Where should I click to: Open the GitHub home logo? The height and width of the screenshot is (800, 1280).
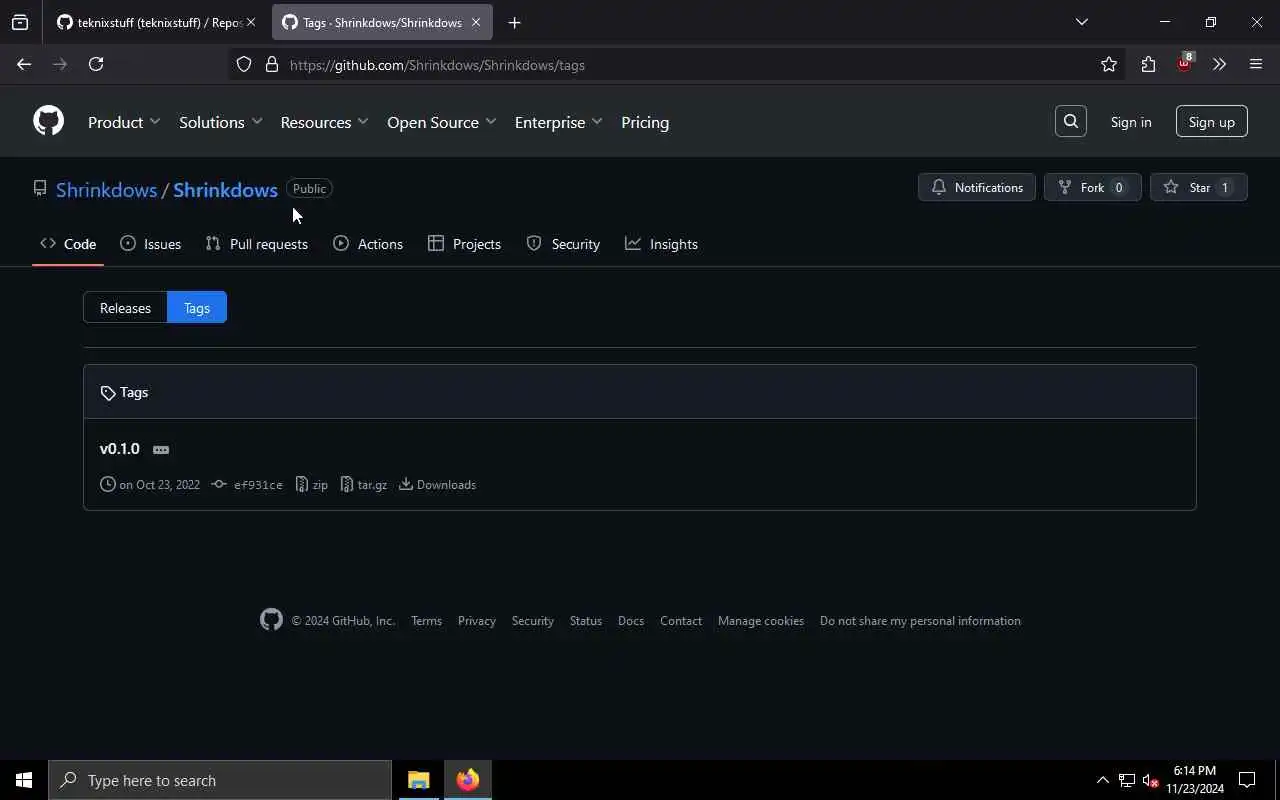48,121
